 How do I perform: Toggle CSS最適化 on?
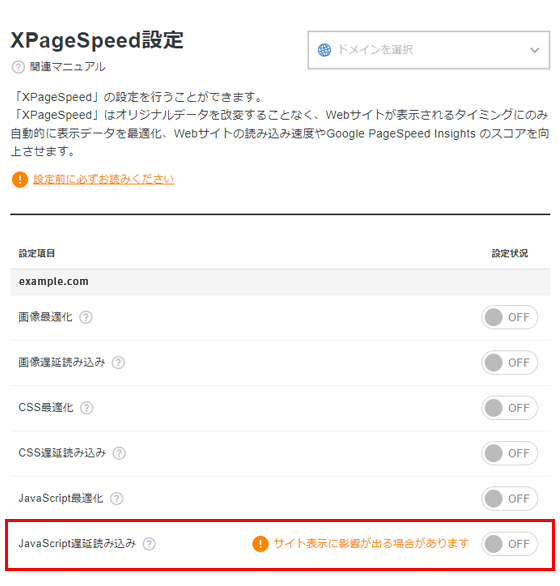tap(510, 408)
